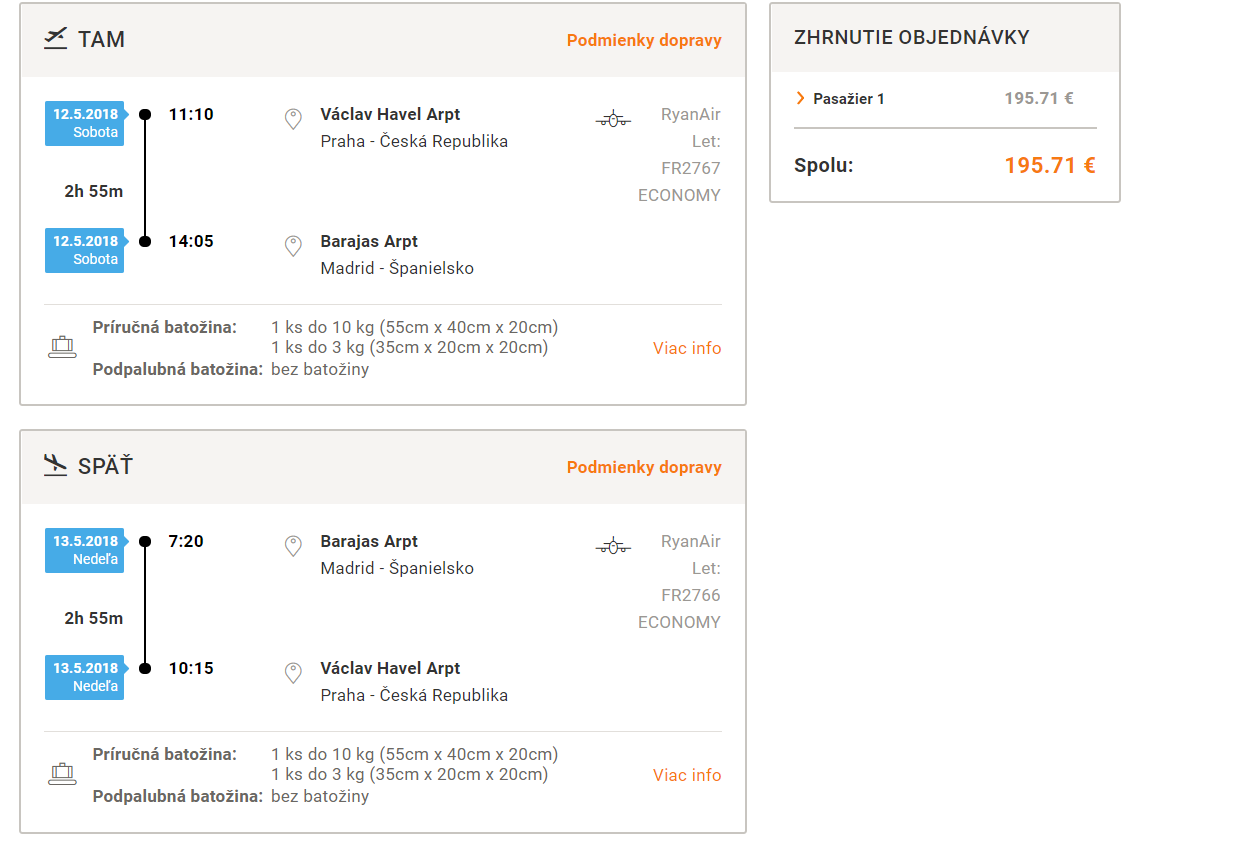
Task: Click the ZHRNUTIE OBJEDNÁVKY heading
Action: [912, 38]
